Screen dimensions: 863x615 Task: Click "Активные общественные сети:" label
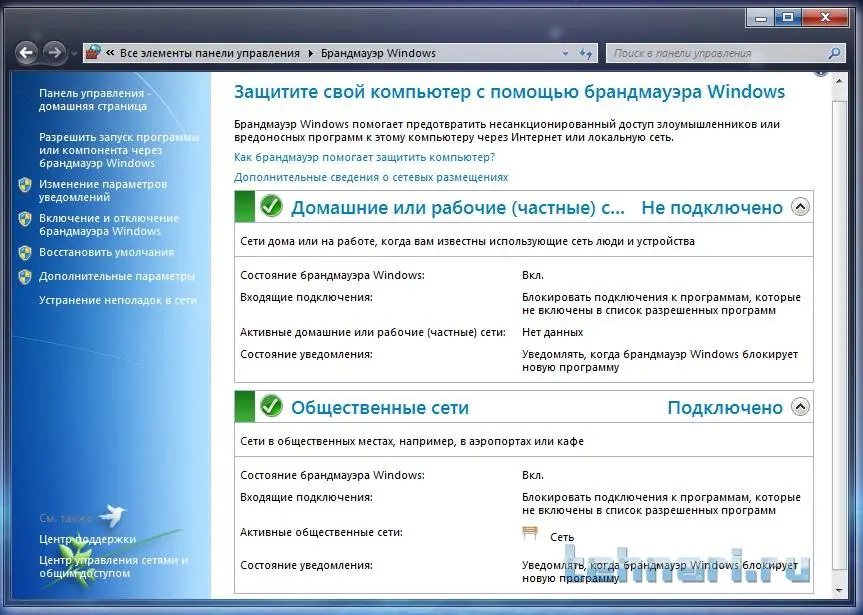(x=321, y=532)
